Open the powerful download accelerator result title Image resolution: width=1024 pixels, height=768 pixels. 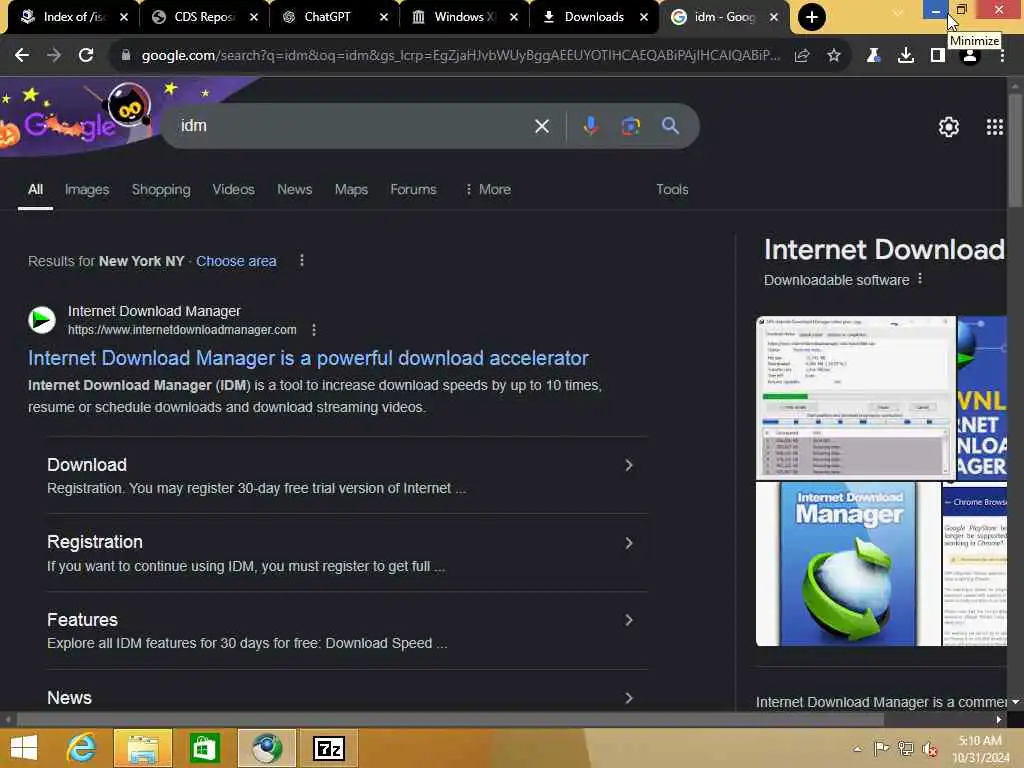(x=308, y=358)
